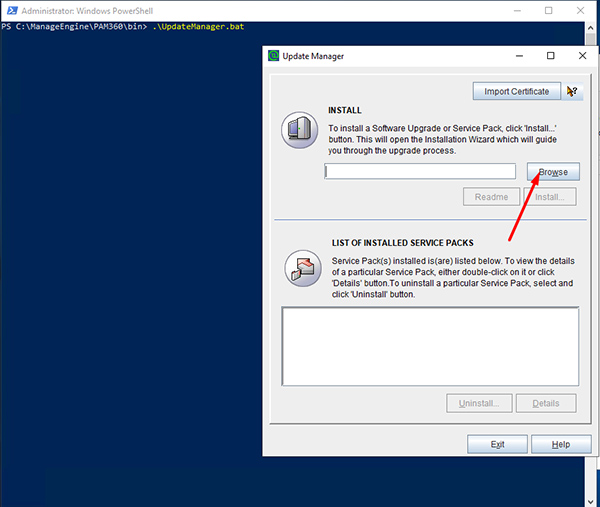
Task: Exit the Update Manager
Action: (x=497, y=444)
